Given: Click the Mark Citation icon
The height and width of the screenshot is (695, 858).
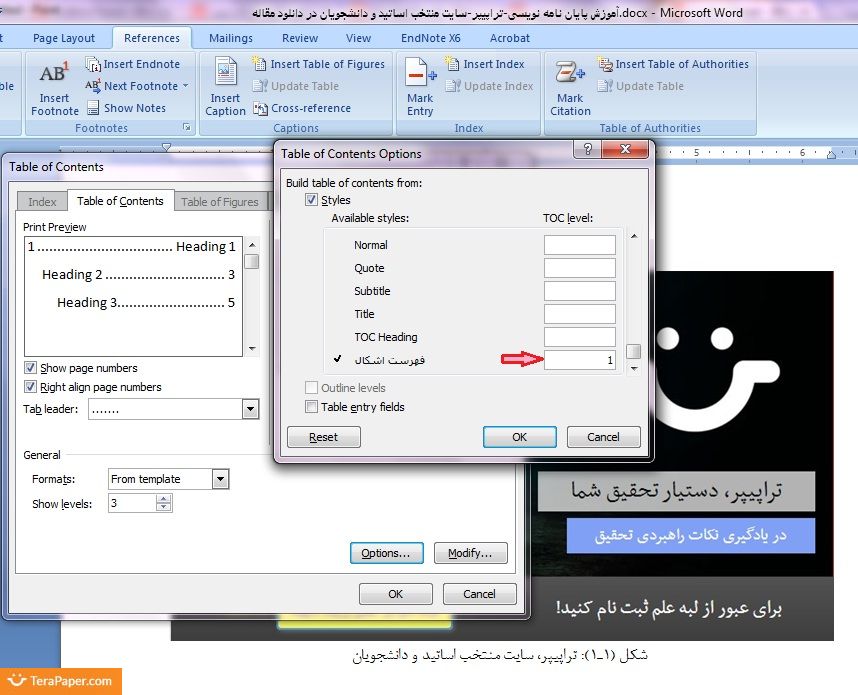Looking at the screenshot, I should coord(570,74).
